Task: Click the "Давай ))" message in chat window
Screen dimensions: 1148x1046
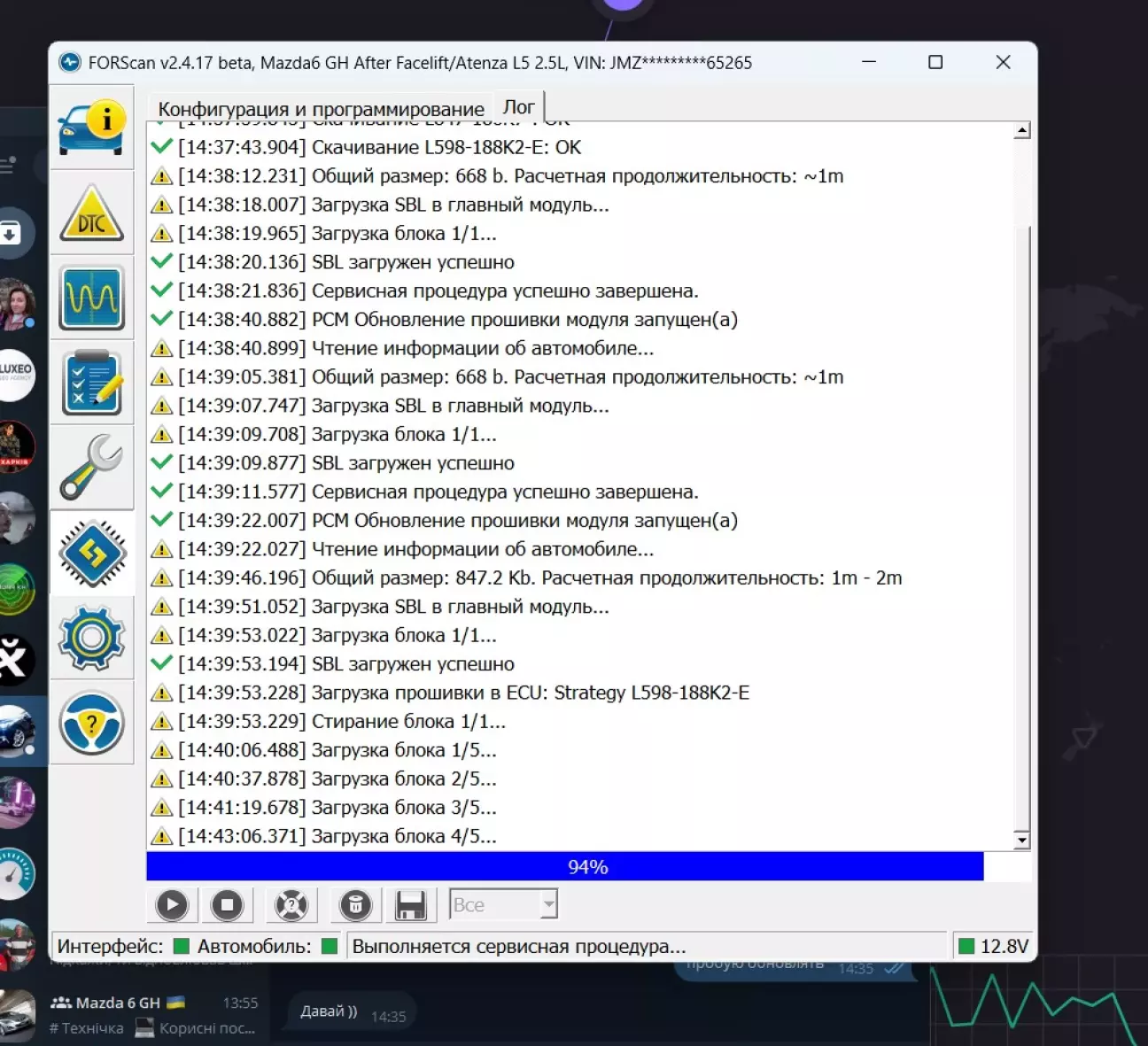Action: [353, 1012]
